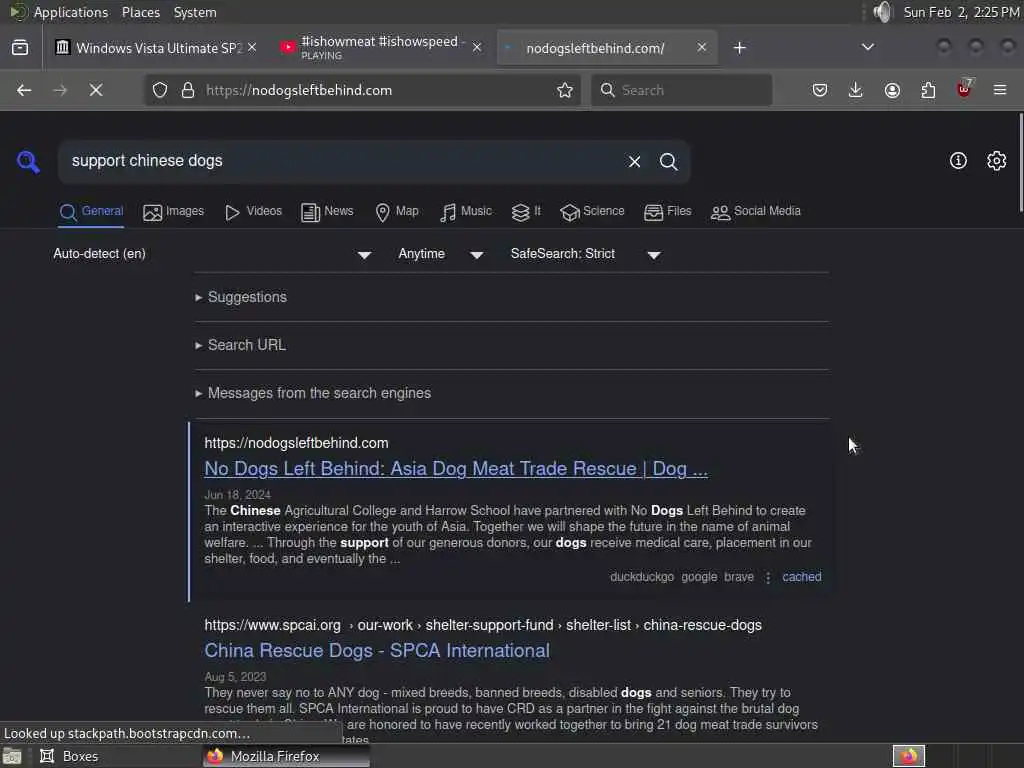Submit the search via the magnifier button

(x=668, y=161)
